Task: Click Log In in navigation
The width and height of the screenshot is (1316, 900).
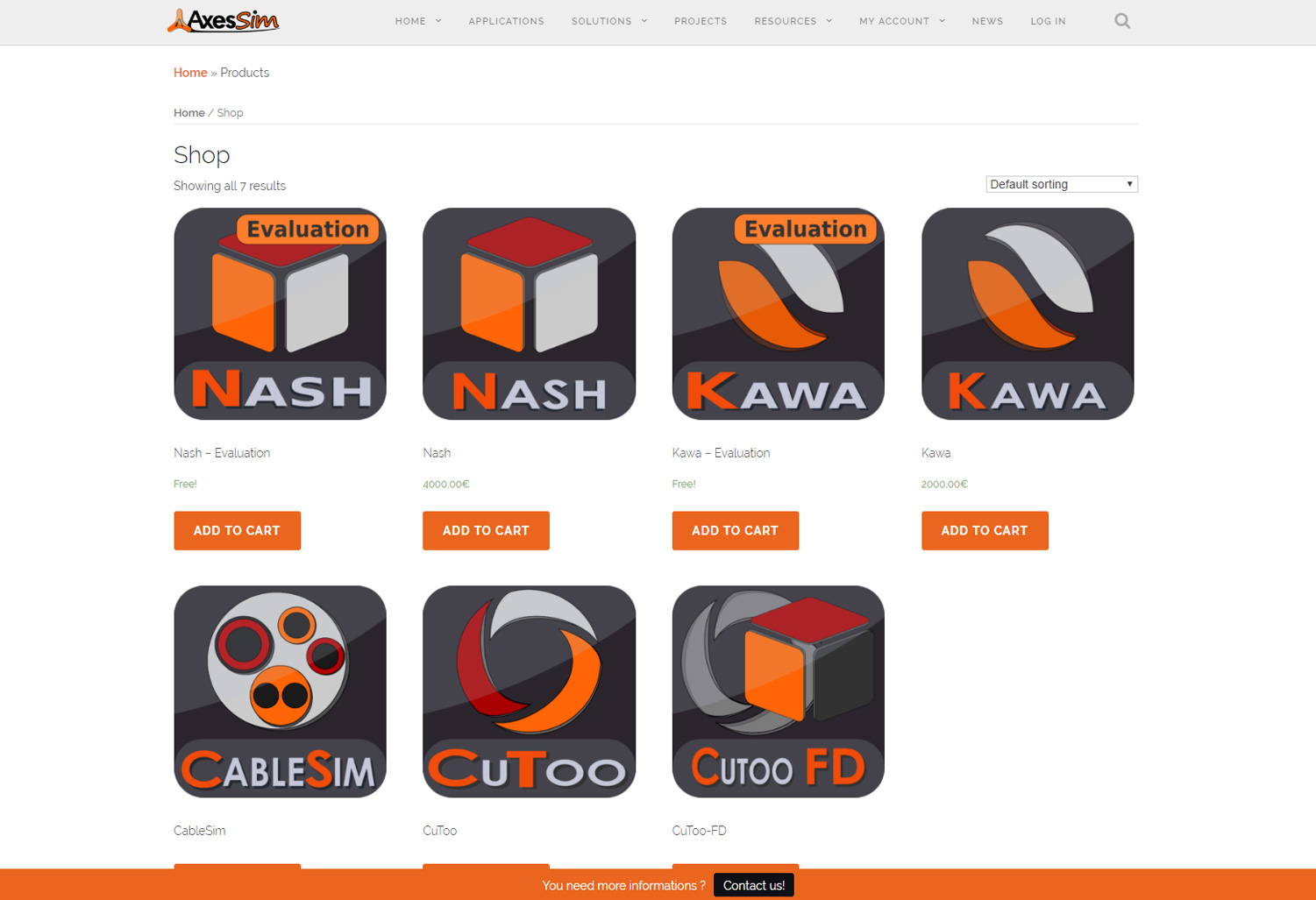Action: [x=1048, y=21]
